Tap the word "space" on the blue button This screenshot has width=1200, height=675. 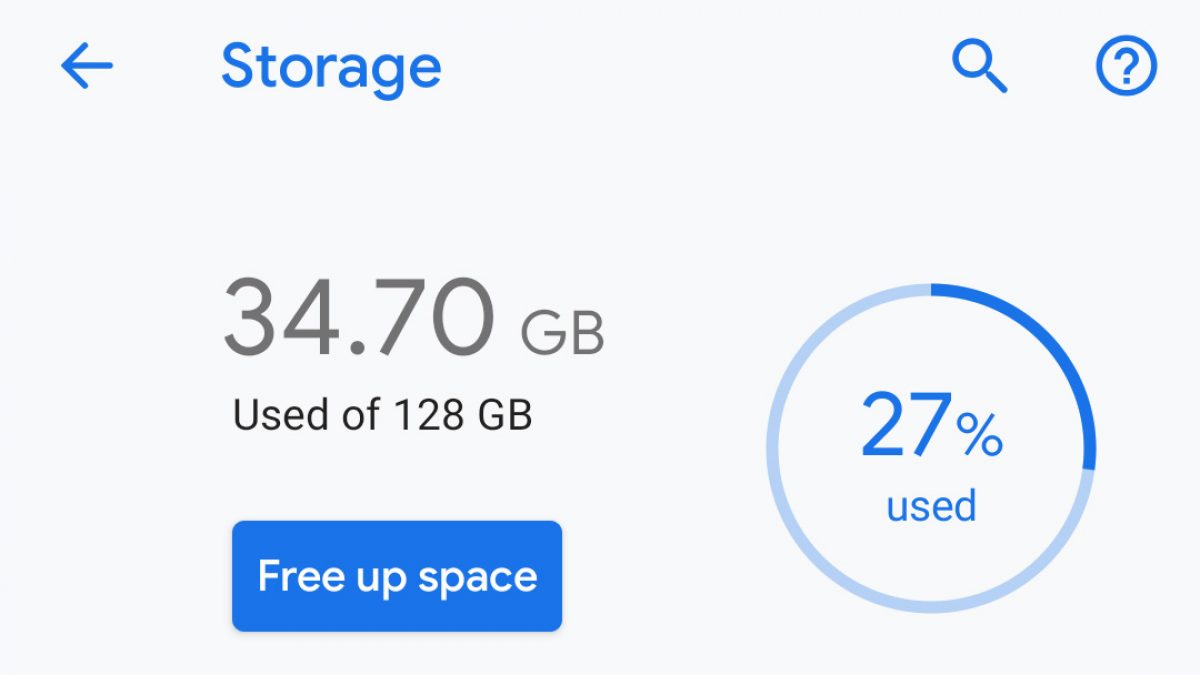[x=478, y=577]
